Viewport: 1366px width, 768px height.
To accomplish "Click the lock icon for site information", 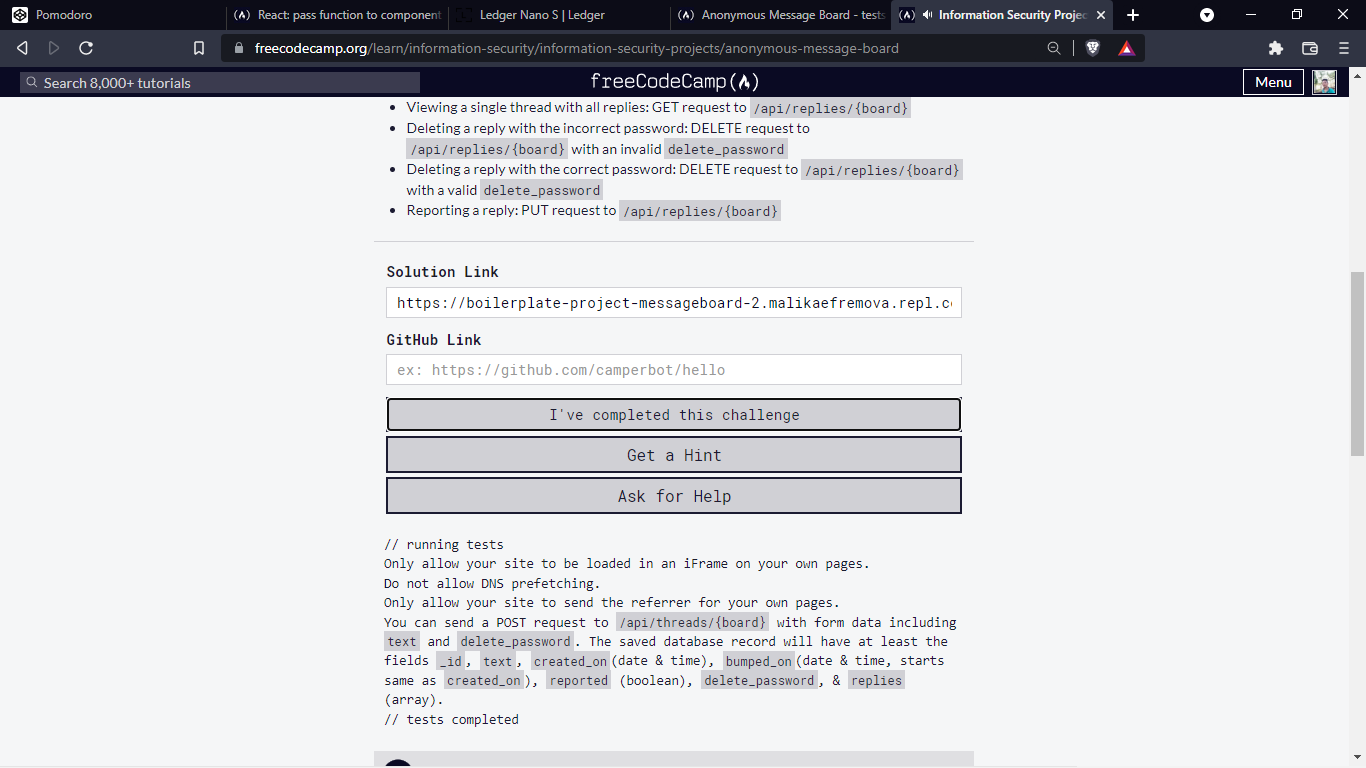I will point(238,48).
